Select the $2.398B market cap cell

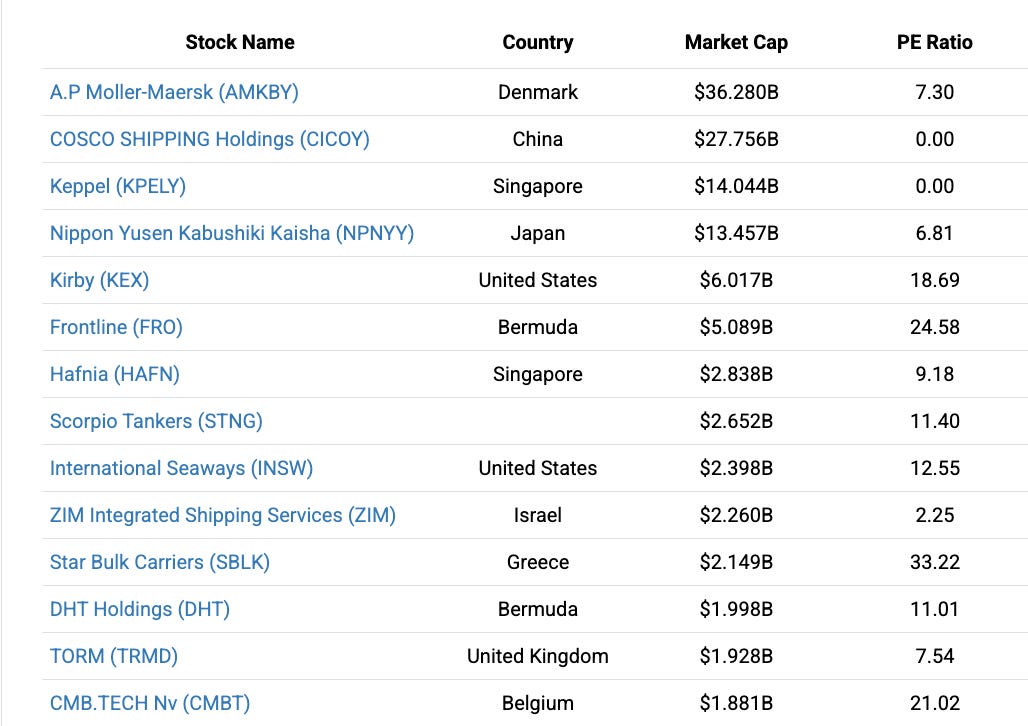pyautogui.click(x=736, y=468)
